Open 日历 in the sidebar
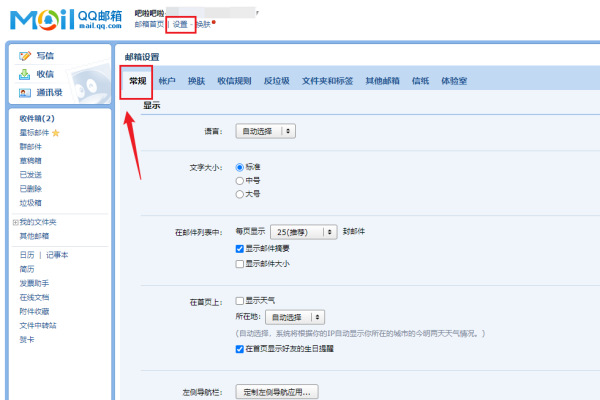600x400 pixels. point(27,255)
